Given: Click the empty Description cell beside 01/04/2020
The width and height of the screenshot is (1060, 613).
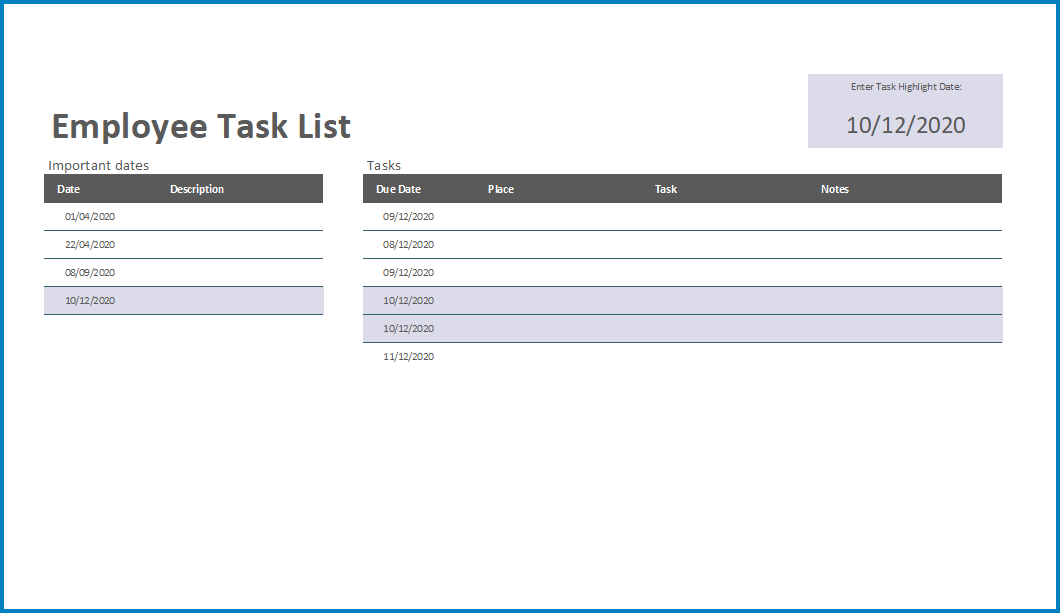Looking at the screenshot, I should 240,216.
